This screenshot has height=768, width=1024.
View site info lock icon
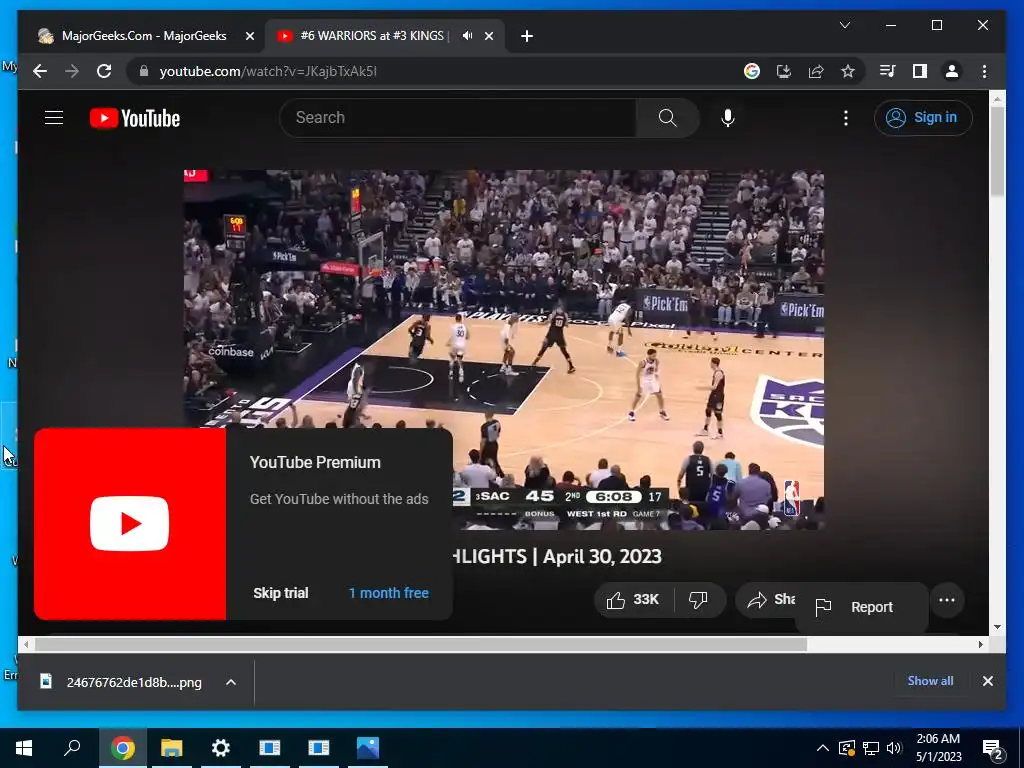[144, 71]
